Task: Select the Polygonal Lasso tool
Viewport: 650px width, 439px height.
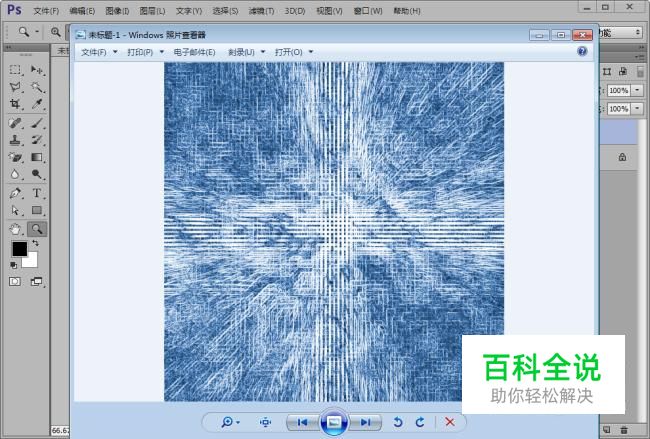Action: click(15, 87)
